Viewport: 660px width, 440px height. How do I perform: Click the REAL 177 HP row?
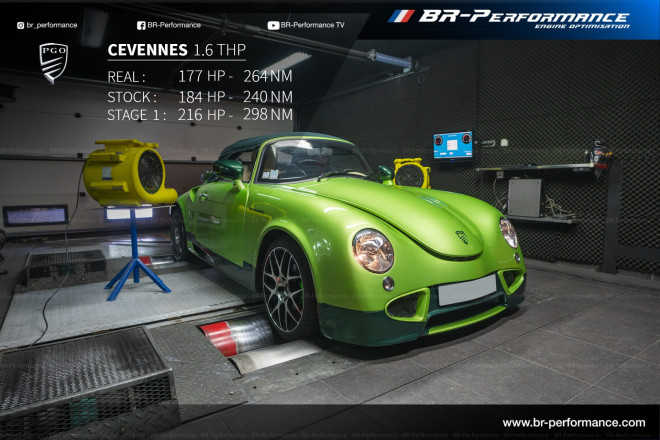pos(200,77)
